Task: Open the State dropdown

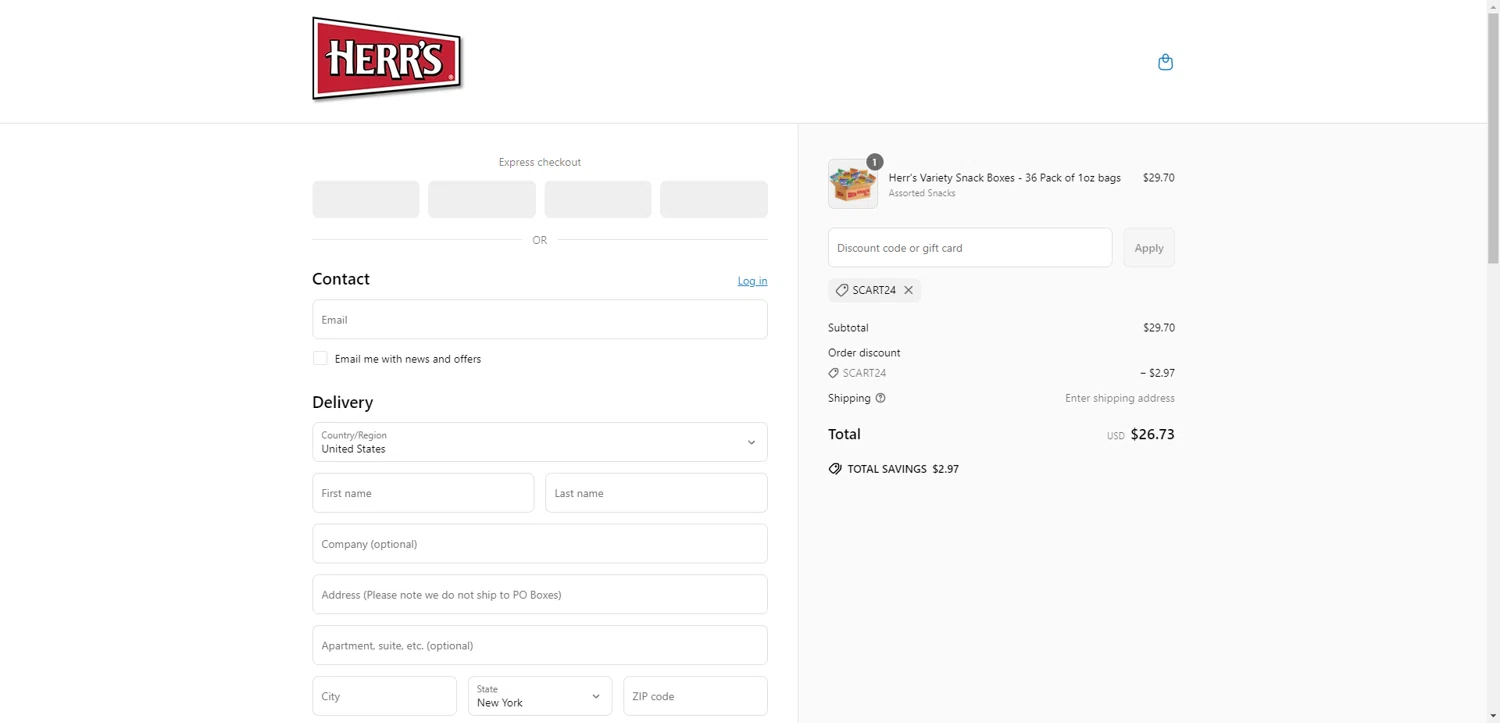Action: [540, 696]
